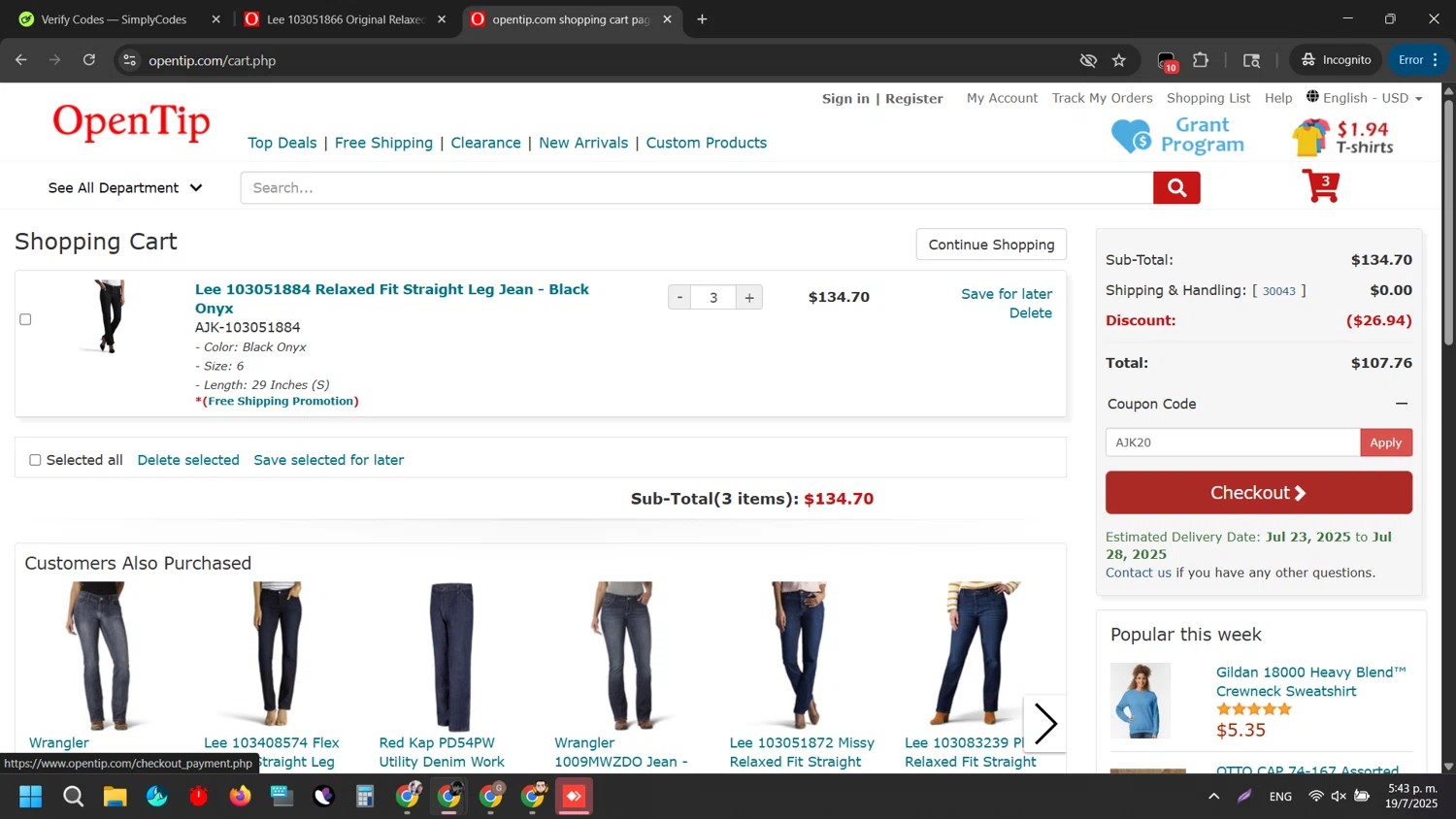Open the media control toolbar icon
The image size is (1456, 819).
click(x=1252, y=60)
